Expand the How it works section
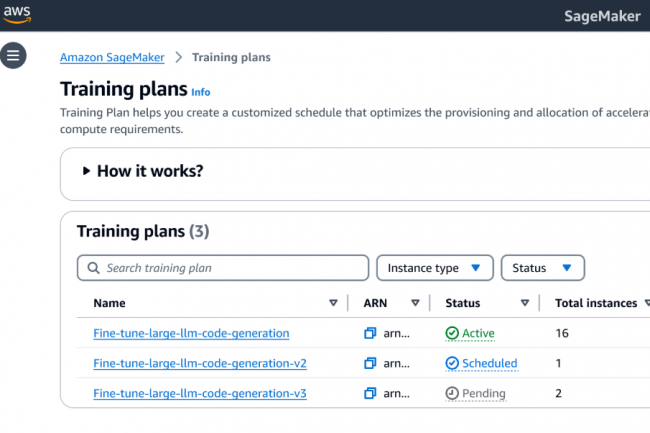This screenshot has width=650, height=433. (x=87, y=171)
